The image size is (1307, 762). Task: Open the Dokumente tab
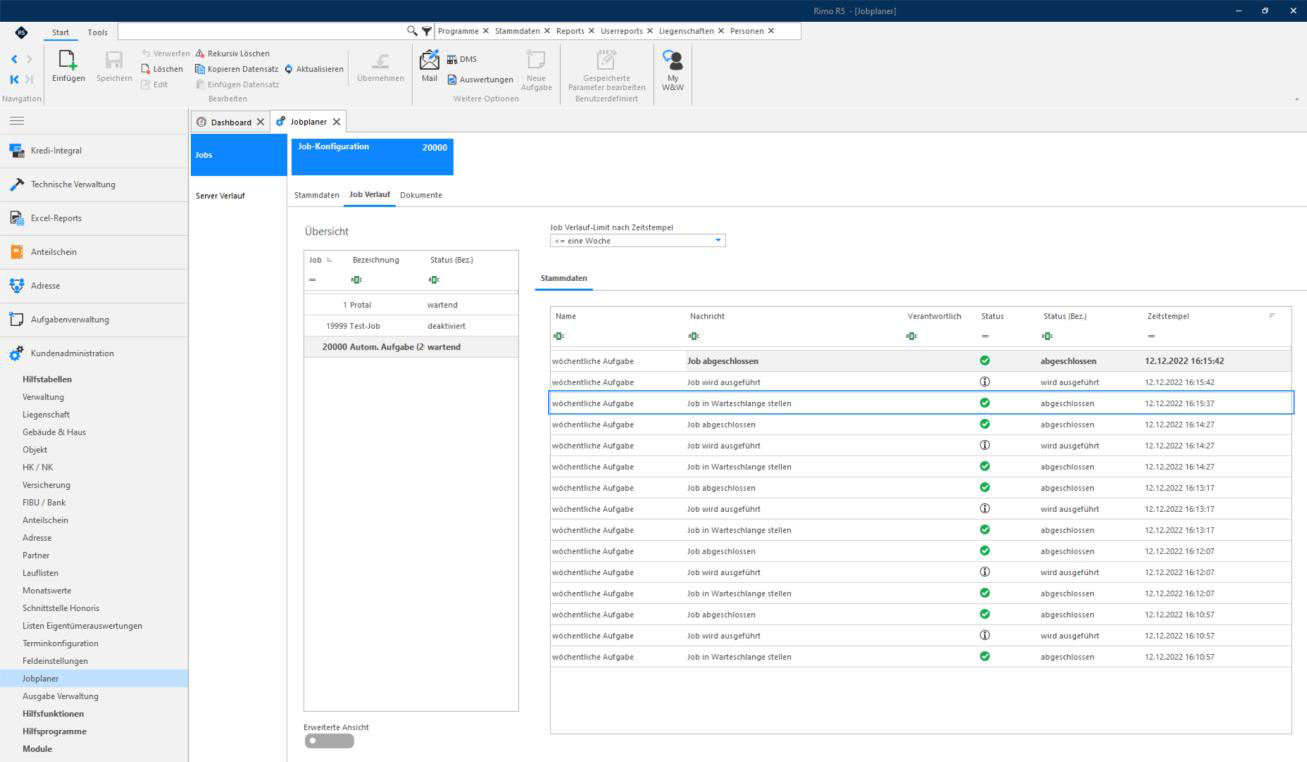[x=421, y=195]
